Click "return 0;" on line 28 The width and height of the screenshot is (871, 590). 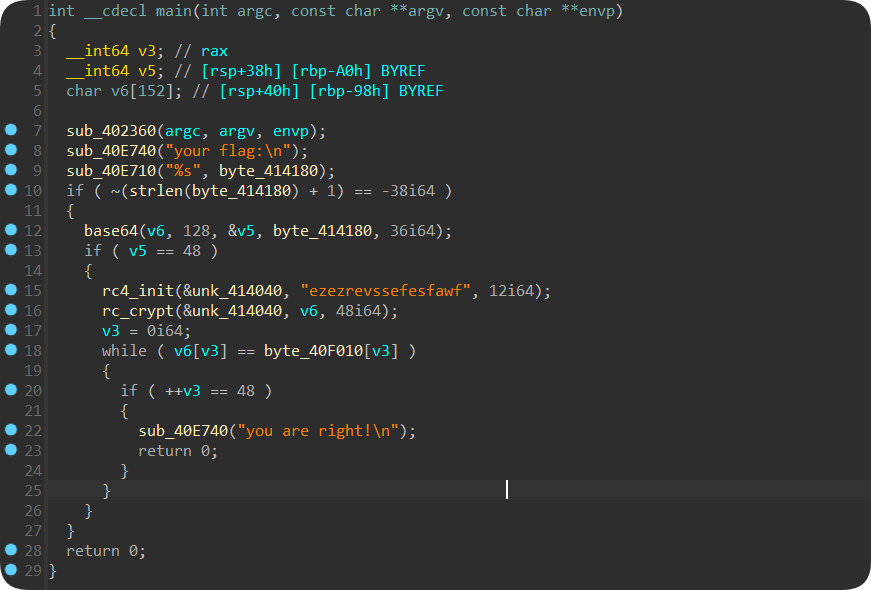click(x=106, y=551)
